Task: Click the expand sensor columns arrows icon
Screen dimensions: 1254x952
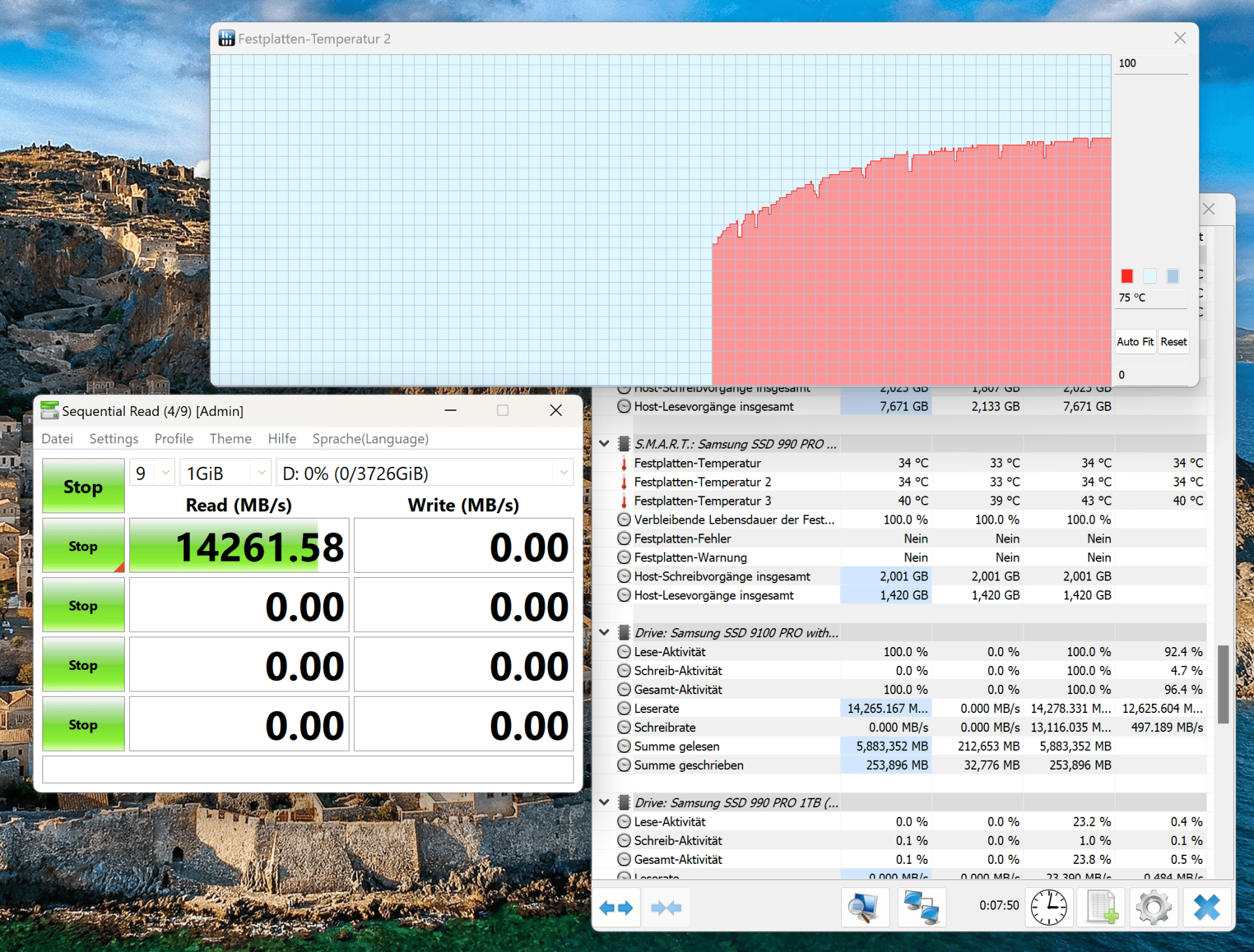Action: [x=616, y=908]
